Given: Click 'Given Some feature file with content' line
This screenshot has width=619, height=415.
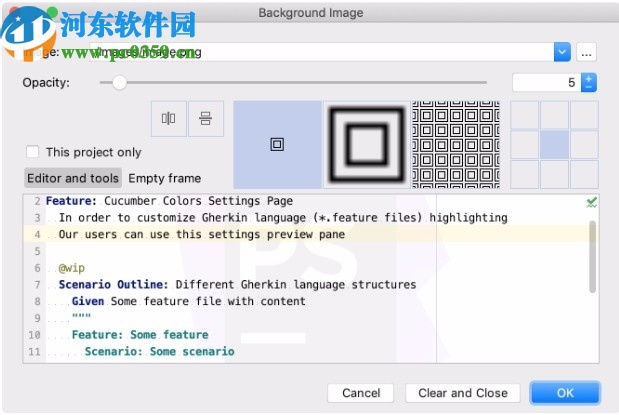Looking at the screenshot, I should coord(188,301).
